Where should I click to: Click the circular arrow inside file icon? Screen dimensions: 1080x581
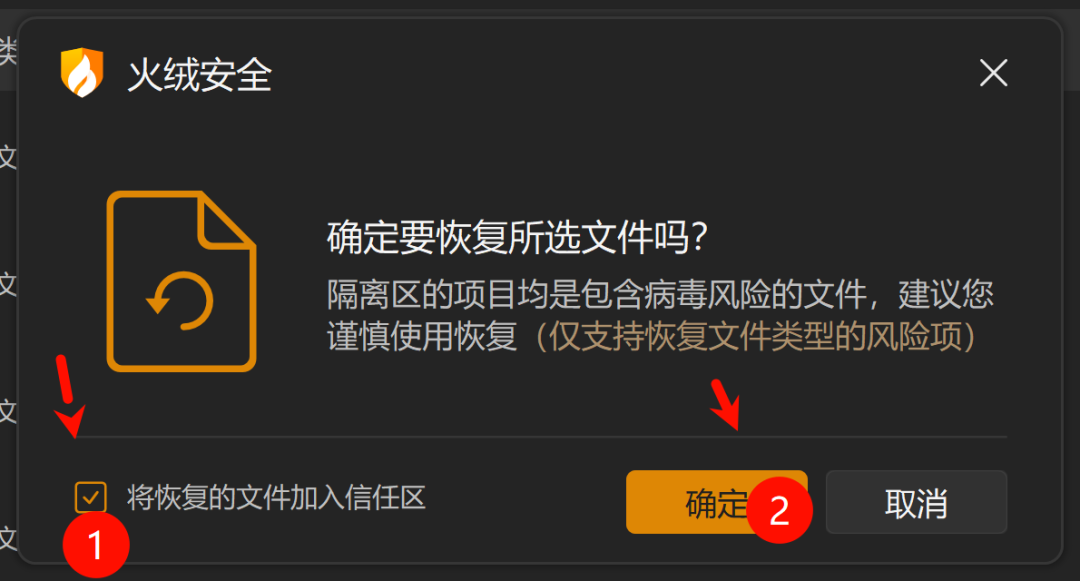(x=180, y=301)
